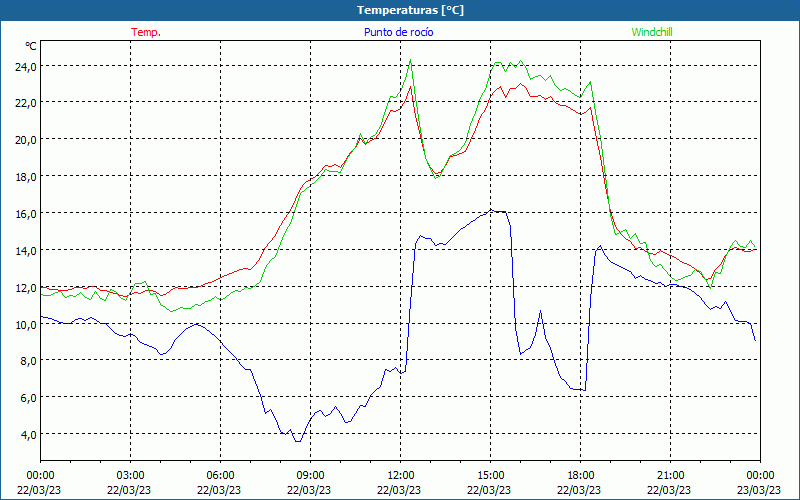
Task: Select the green Windchill legend label
Action: (652, 32)
